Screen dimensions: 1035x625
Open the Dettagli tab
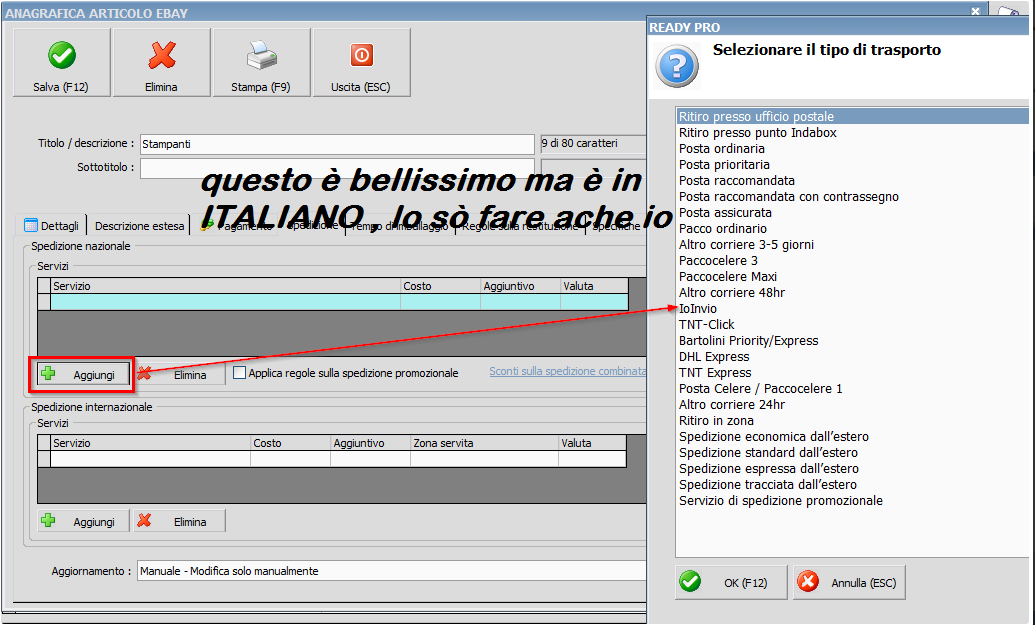51,226
